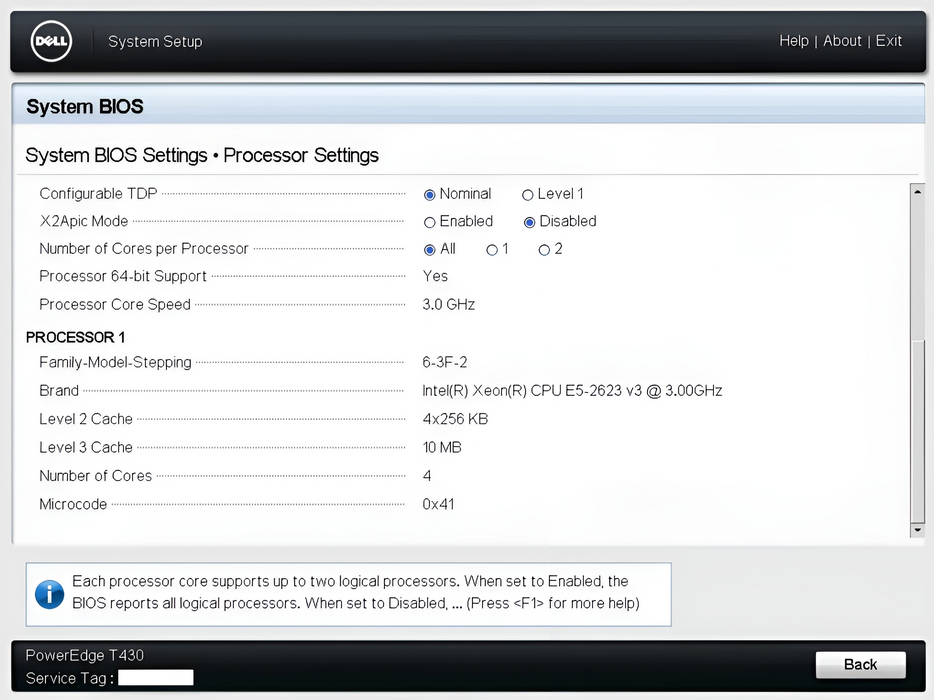This screenshot has width=934, height=700.
Task: Click the 3.0 GHz core speed value
Action: tap(449, 304)
